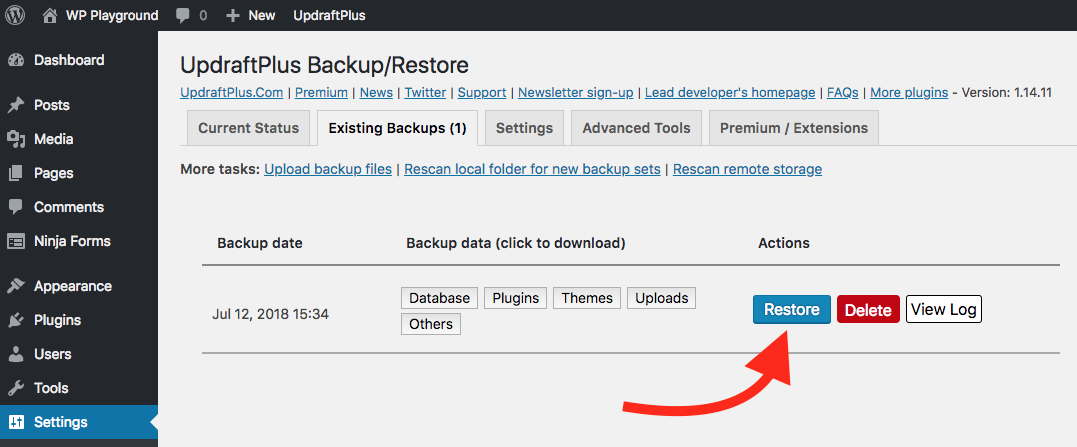Switch to the Current Status tab
The width and height of the screenshot is (1077, 447).
(x=248, y=128)
